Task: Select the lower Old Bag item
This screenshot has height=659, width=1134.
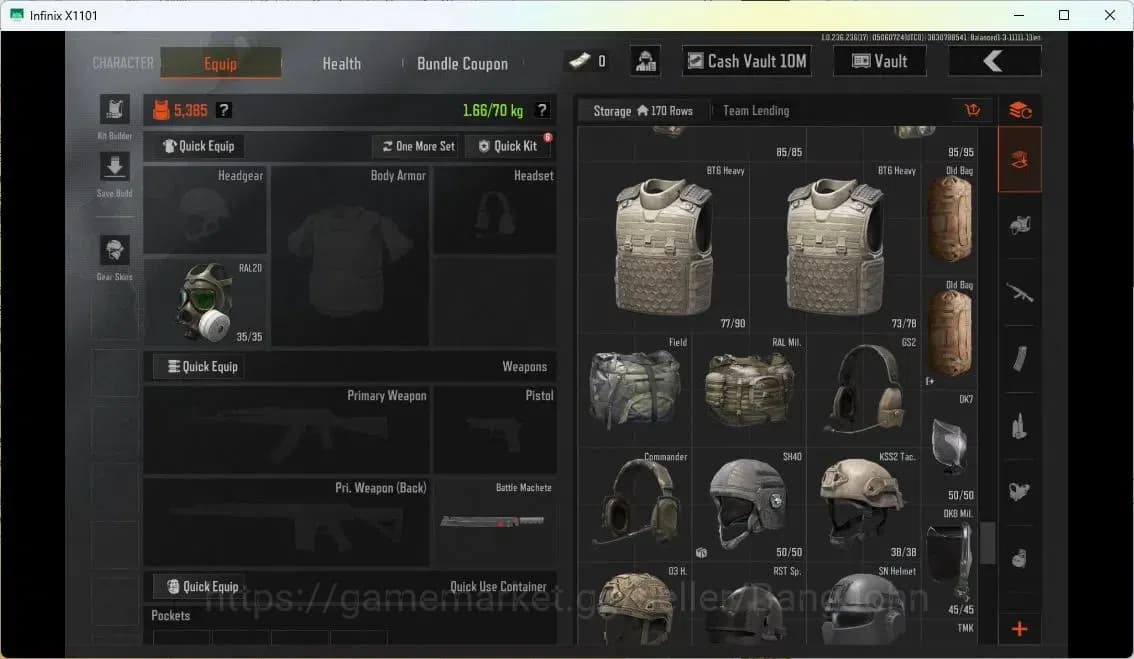Action: pos(950,333)
